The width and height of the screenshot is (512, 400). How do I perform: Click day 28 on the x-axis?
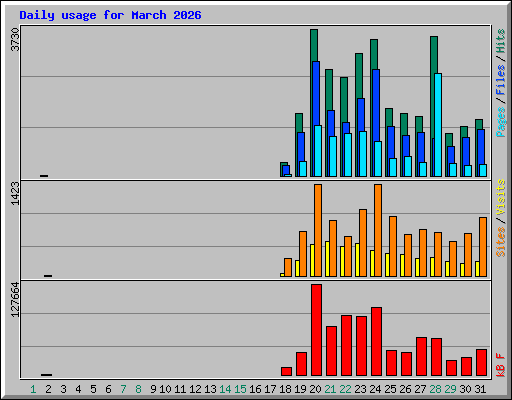click(435, 389)
